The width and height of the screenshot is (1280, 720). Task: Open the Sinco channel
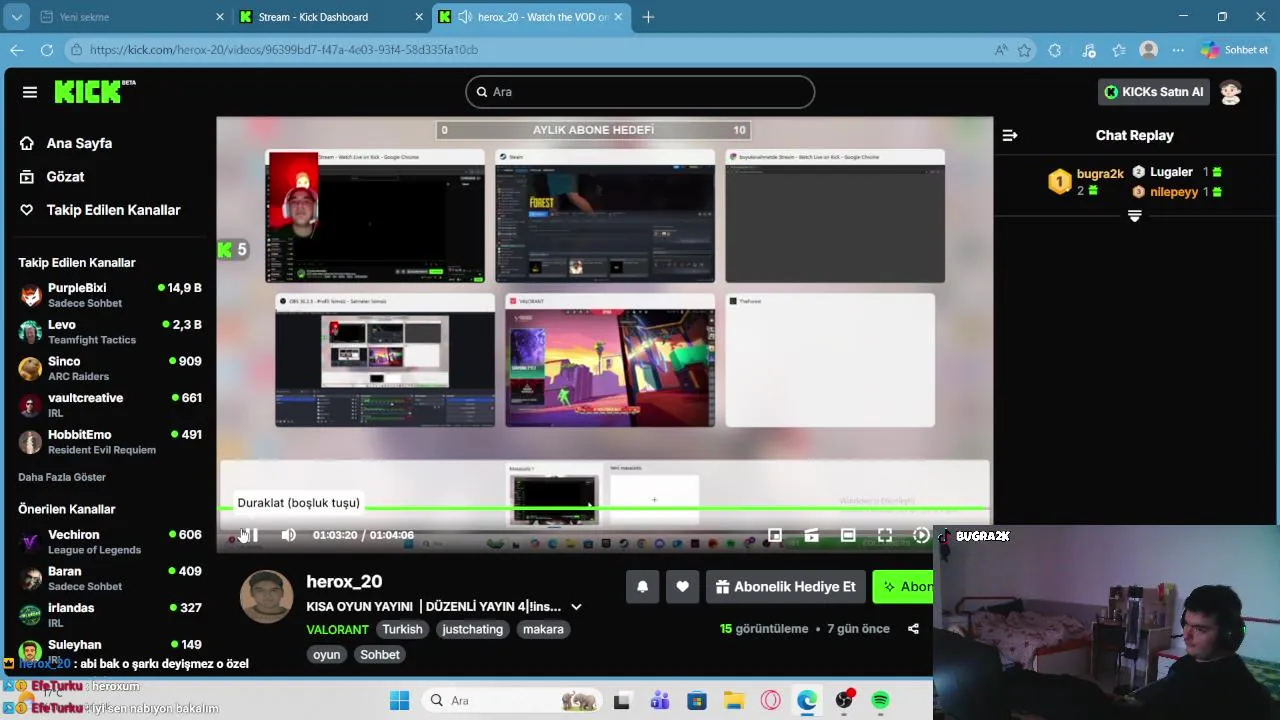(110, 368)
